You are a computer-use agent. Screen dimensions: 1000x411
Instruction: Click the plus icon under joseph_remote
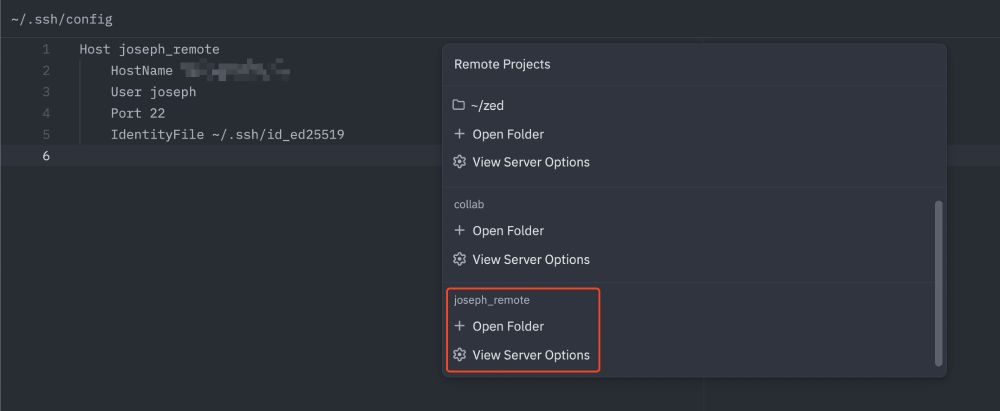(459, 326)
